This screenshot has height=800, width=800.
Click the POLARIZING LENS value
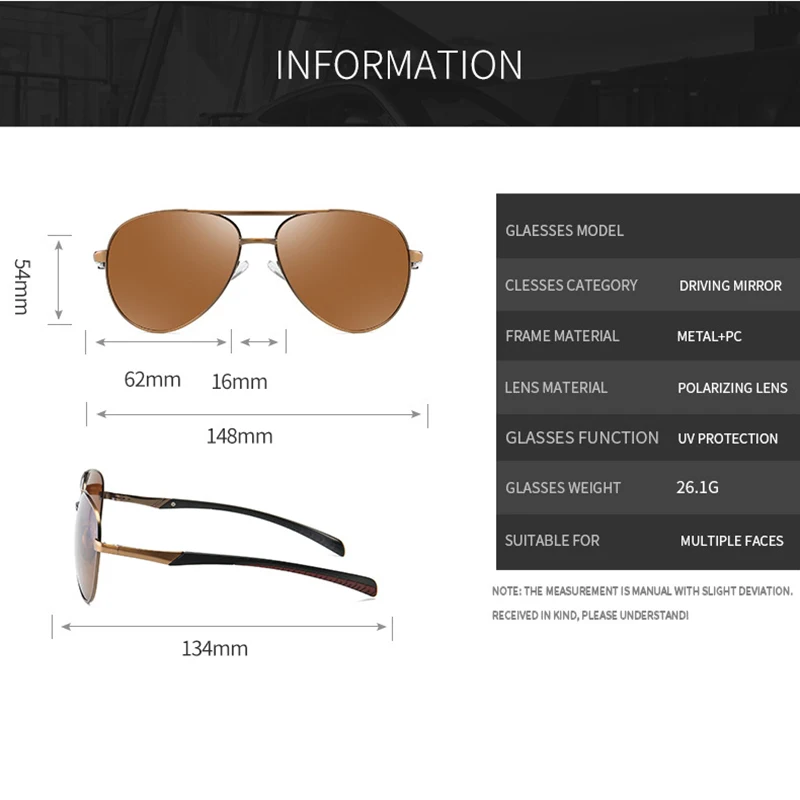click(x=733, y=388)
